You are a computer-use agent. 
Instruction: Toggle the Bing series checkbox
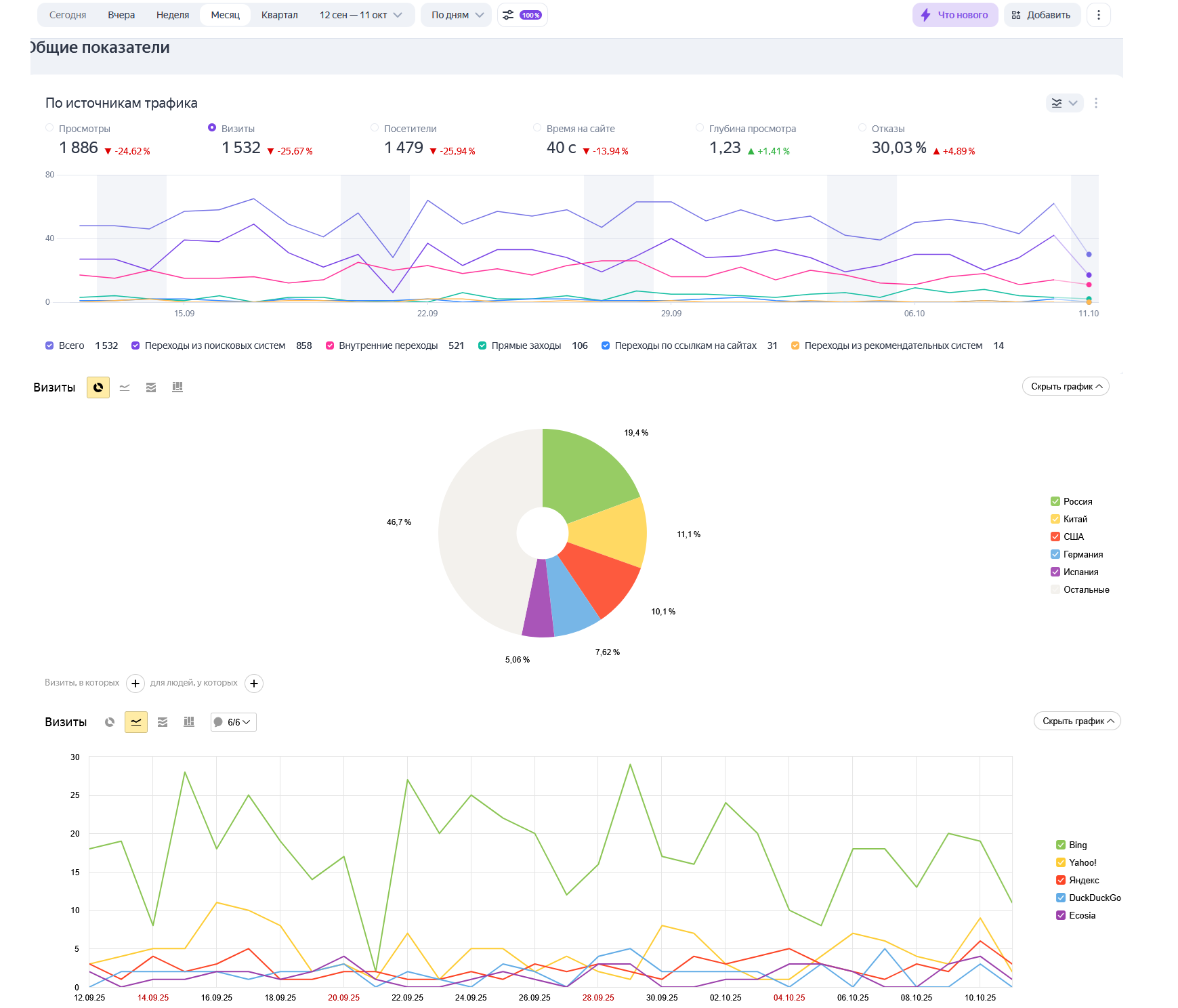tap(1061, 845)
